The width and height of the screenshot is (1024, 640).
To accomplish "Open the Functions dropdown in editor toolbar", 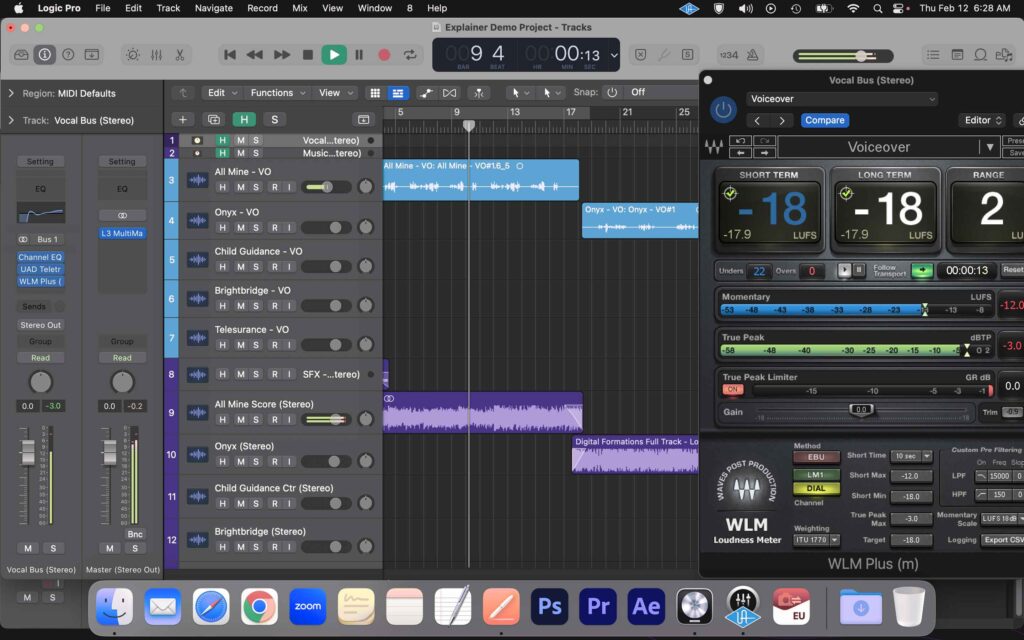I will (x=270, y=92).
